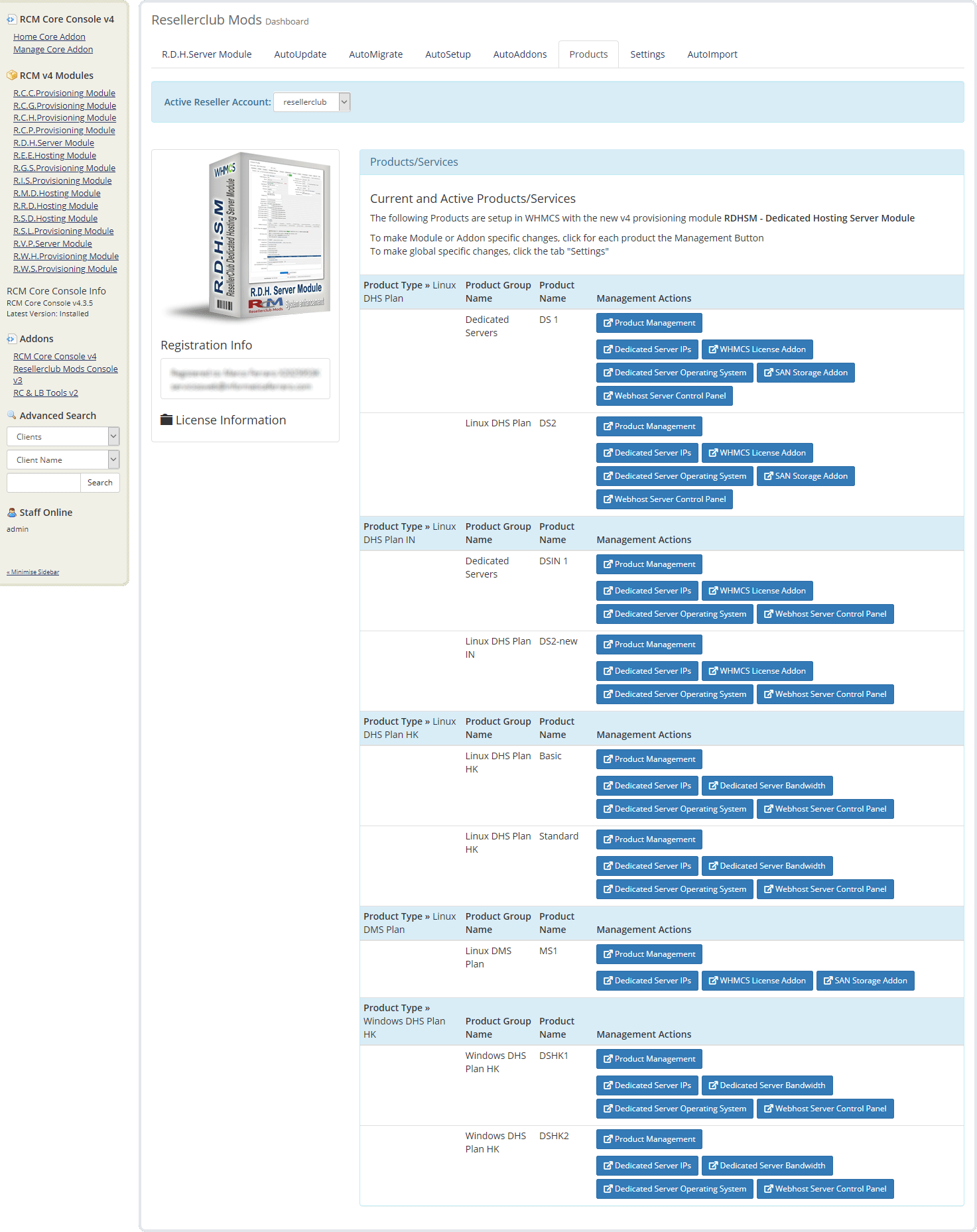Open Resellerclub Mods Console v3 link
The image size is (977, 1232).
(66, 375)
